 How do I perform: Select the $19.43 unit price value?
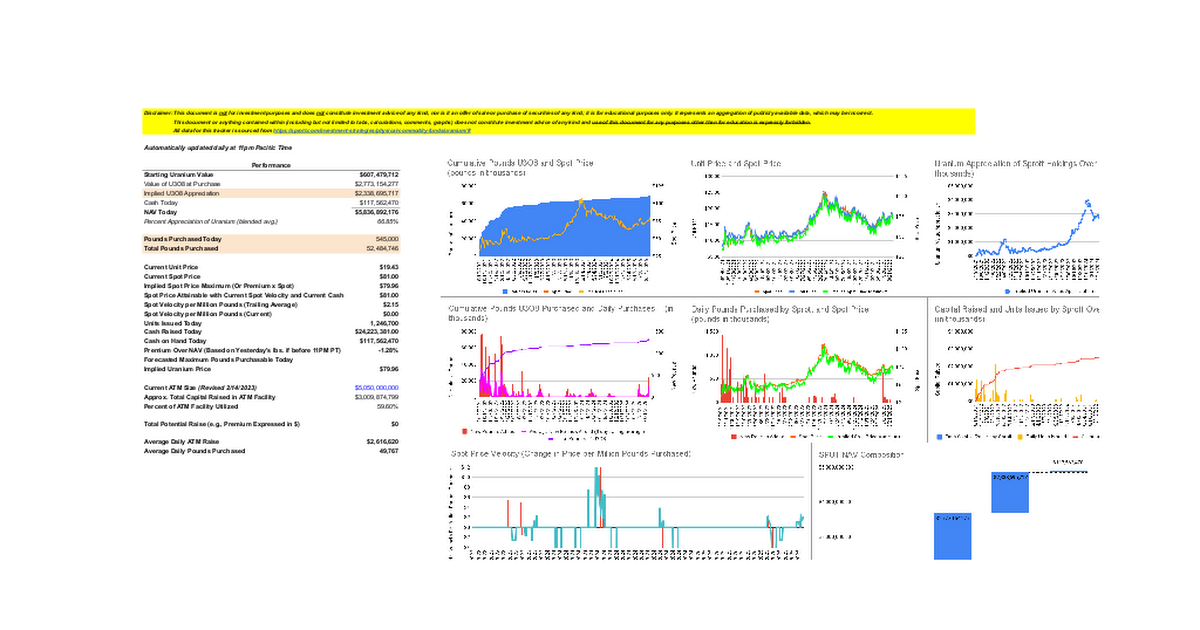(390, 268)
